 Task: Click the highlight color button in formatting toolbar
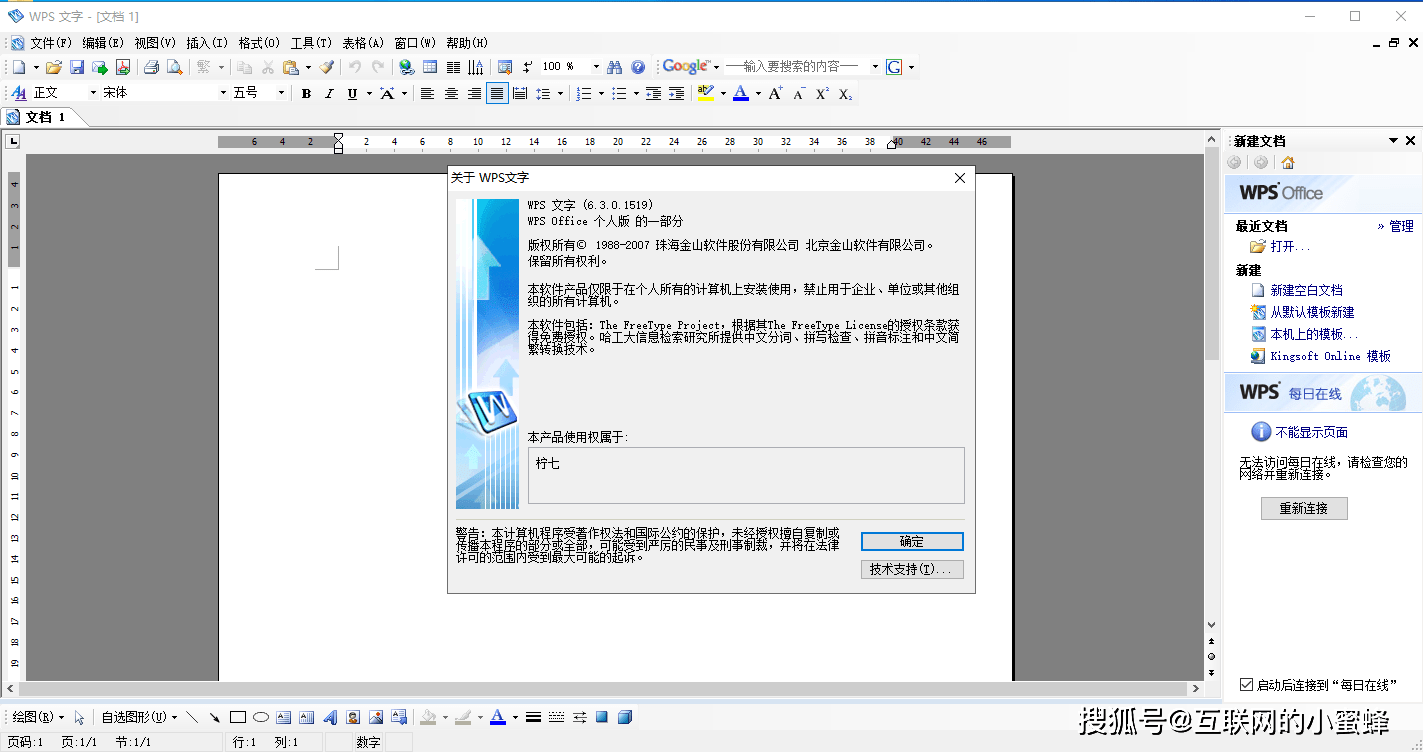[x=705, y=93]
